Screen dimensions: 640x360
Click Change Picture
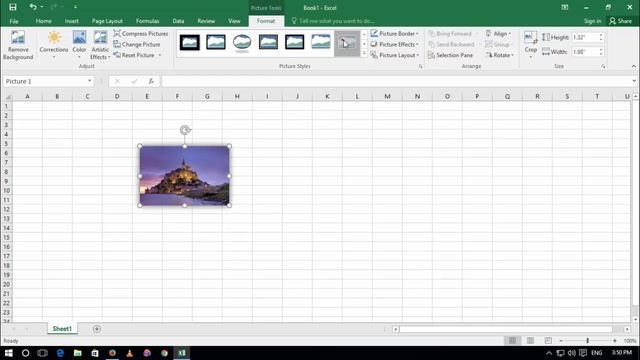pyautogui.click(x=137, y=44)
